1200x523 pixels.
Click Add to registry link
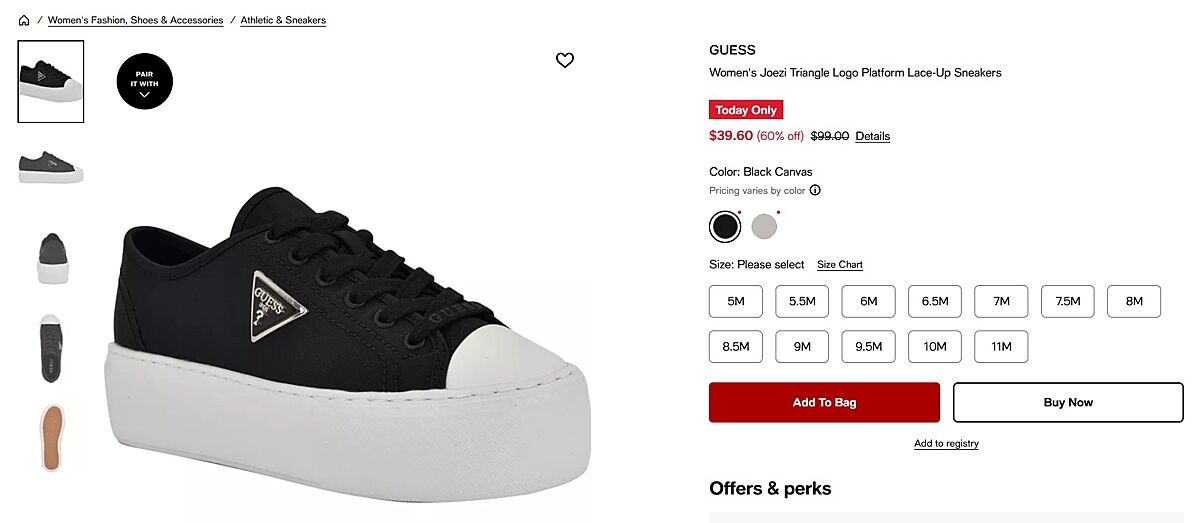[946, 443]
